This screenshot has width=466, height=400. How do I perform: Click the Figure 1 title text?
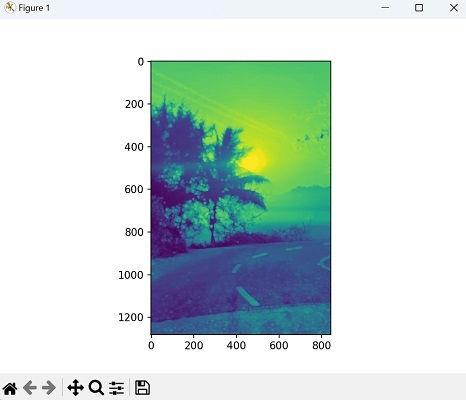34,8
